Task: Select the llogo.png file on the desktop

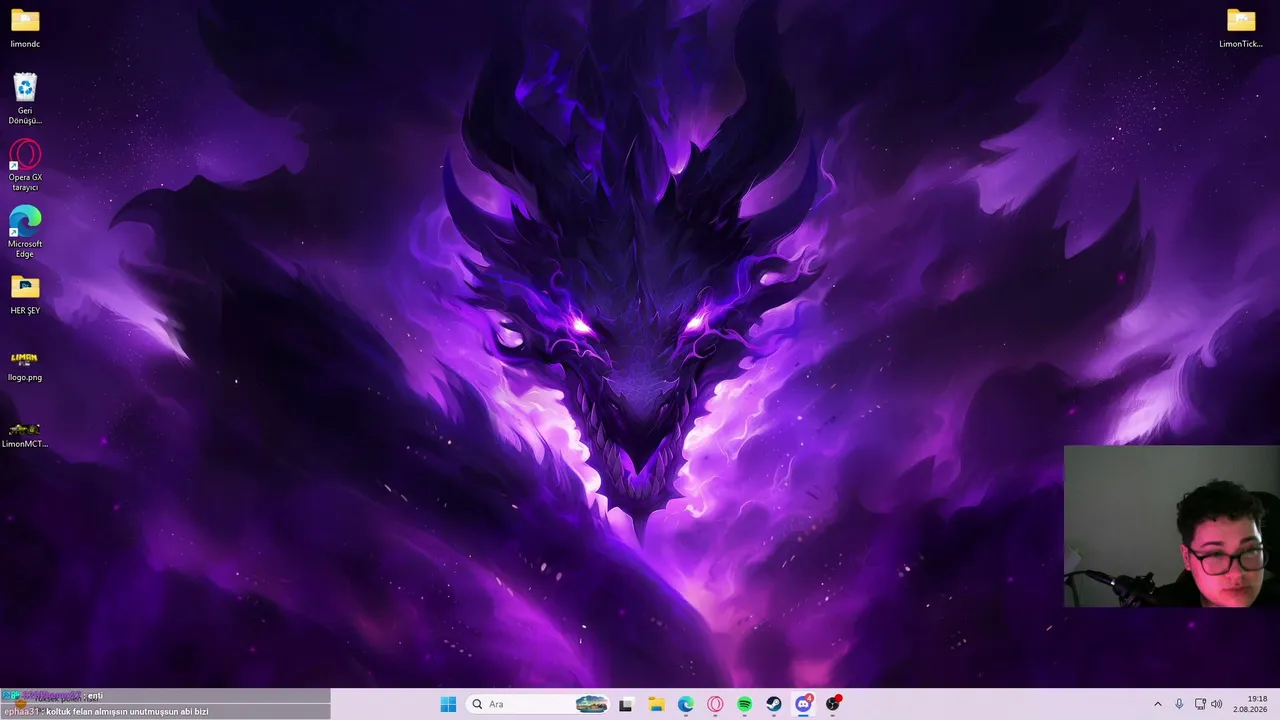Action: click(x=25, y=365)
